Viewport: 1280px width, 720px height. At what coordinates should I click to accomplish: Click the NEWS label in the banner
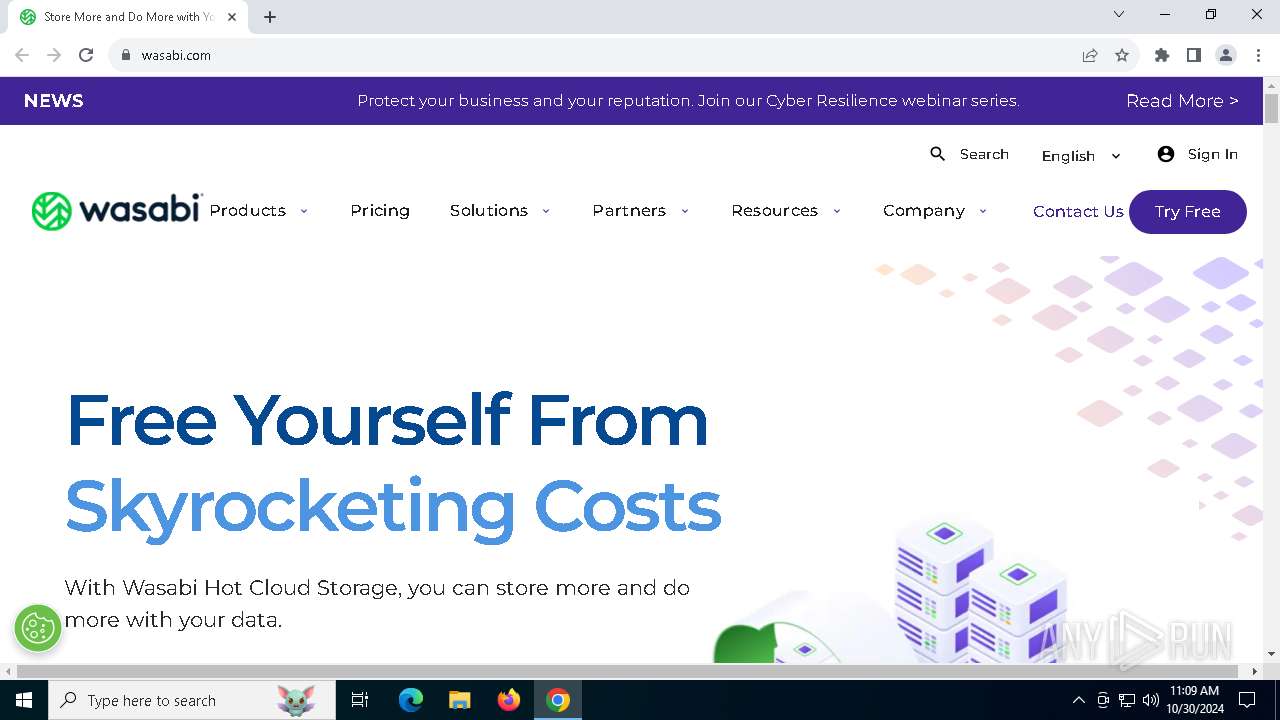[53, 101]
